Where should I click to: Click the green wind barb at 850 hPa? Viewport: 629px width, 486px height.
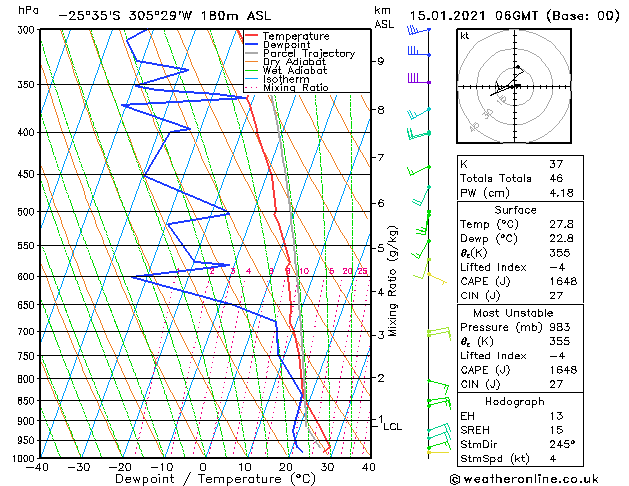pos(439,402)
